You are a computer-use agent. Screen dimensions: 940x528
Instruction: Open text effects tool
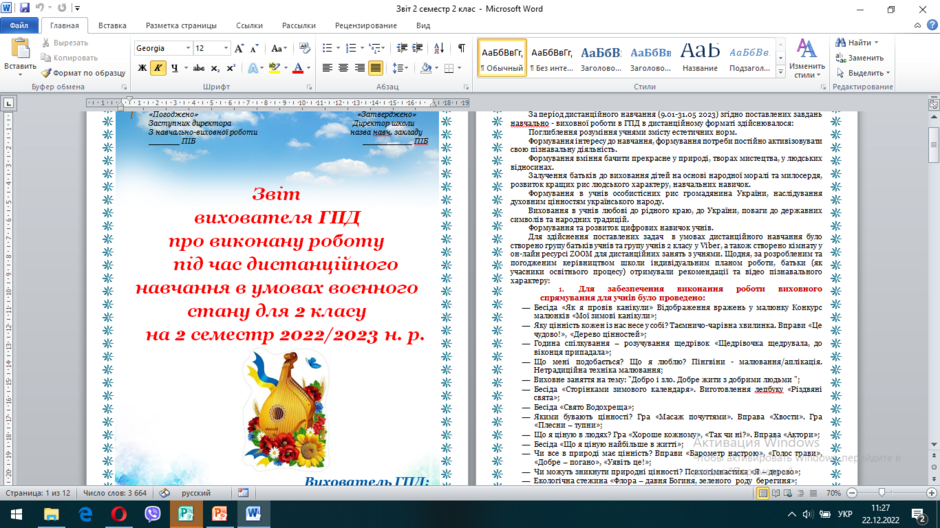[x=255, y=68]
